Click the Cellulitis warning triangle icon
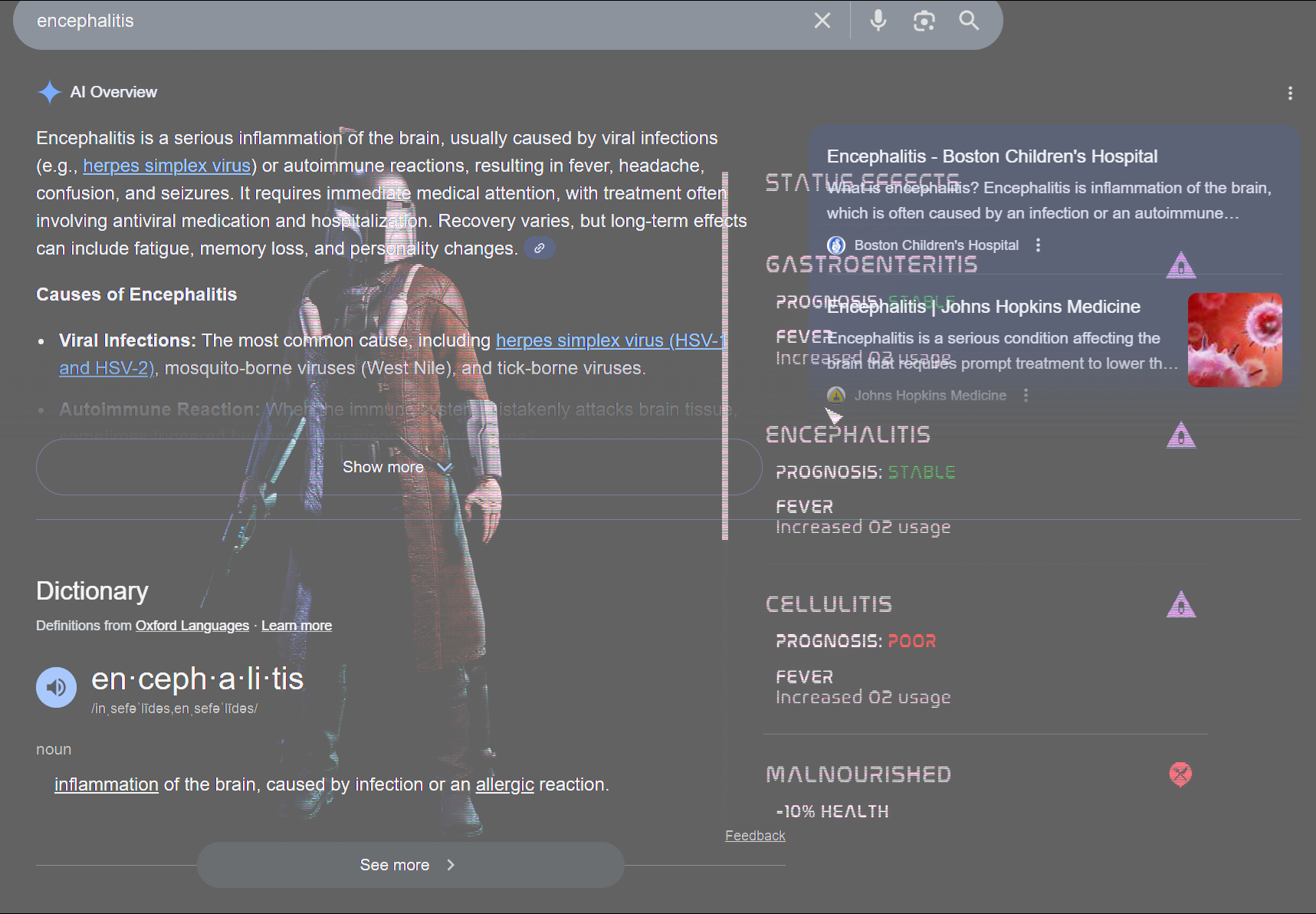 point(1180,605)
